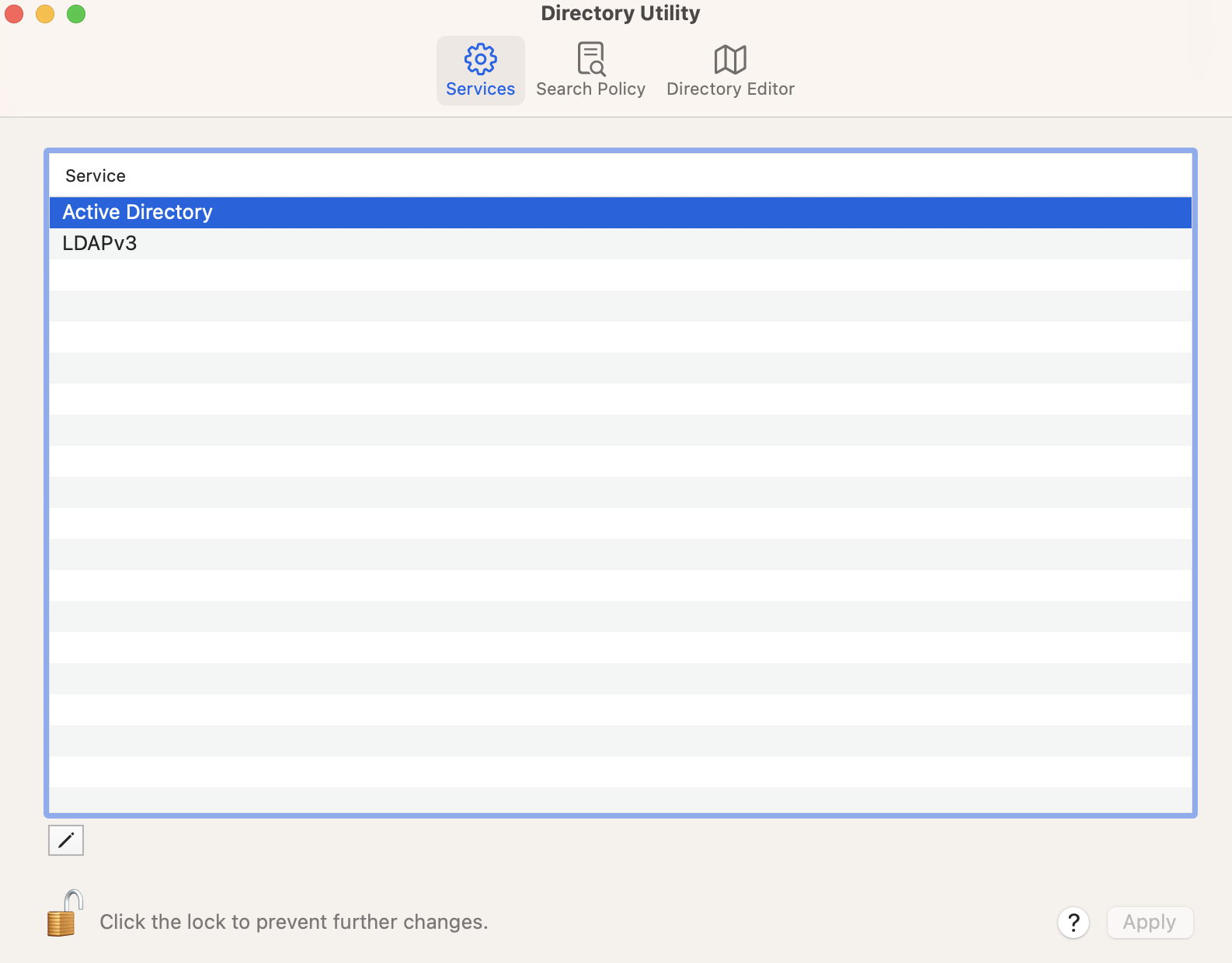Minimize the window using the yellow button
Viewport: 1232px width, 963px height.
pyautogui.click(x=45, y=14)
